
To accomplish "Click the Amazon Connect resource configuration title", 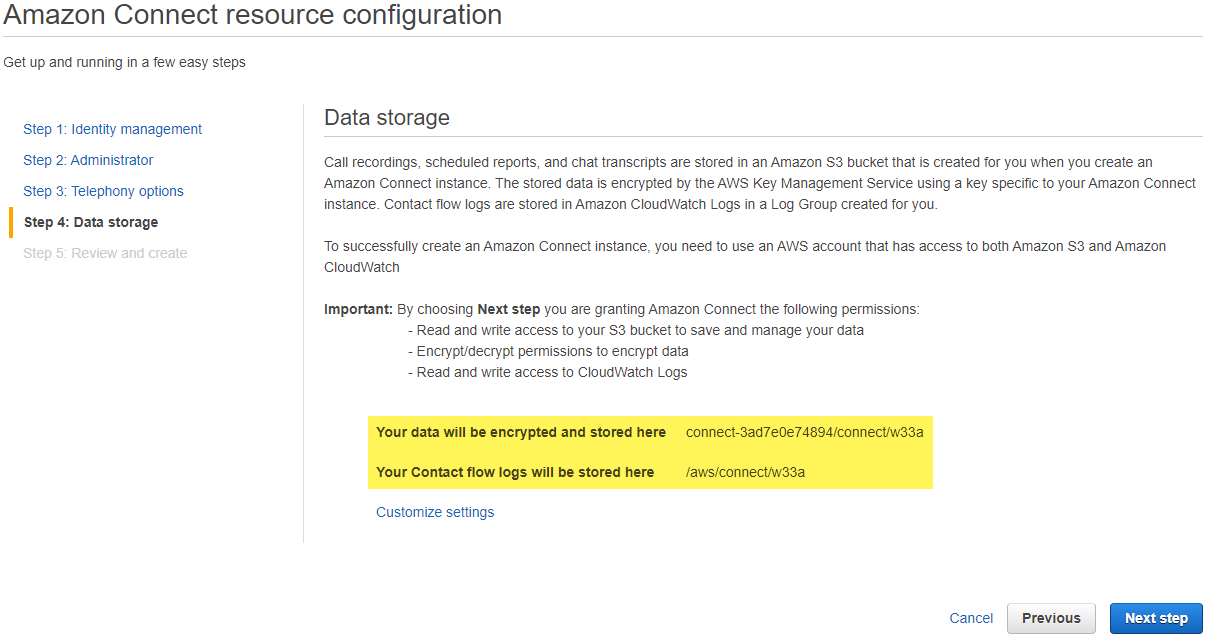I will (252, 15).
